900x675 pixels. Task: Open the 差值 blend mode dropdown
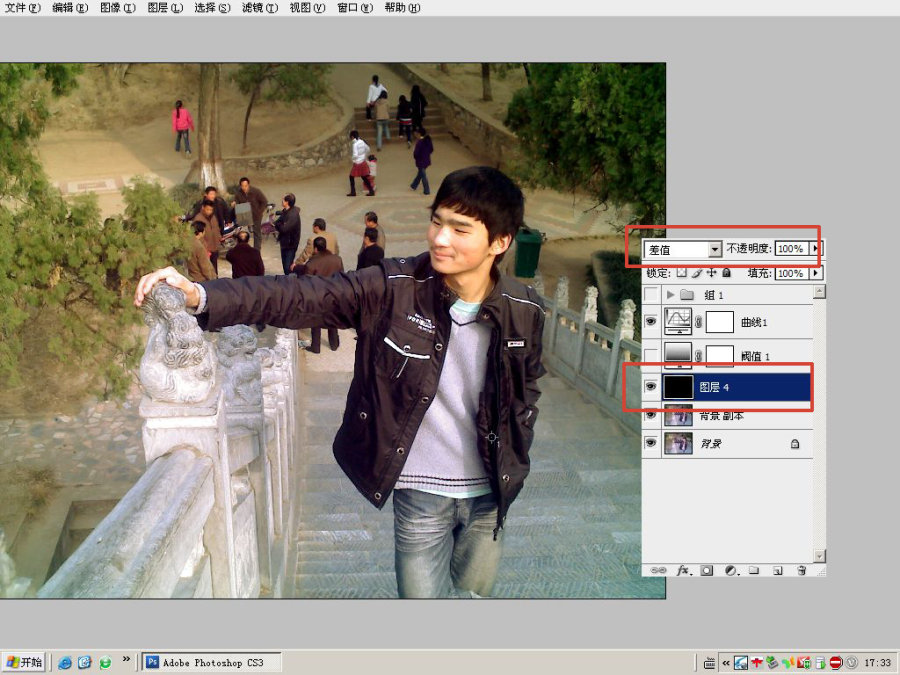(x=682, y=249)
